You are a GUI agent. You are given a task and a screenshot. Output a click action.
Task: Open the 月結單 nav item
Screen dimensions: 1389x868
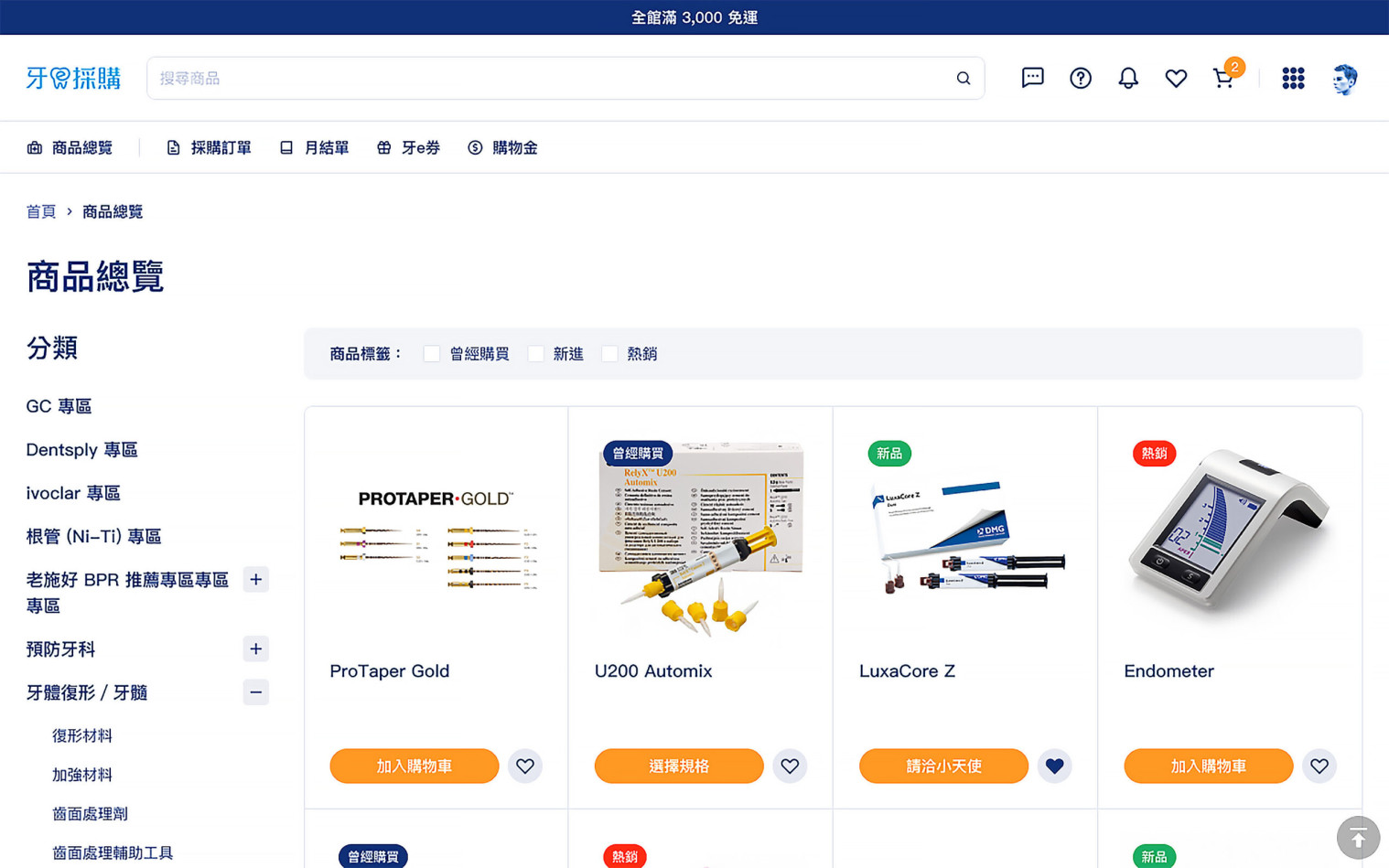pos(314,147)
